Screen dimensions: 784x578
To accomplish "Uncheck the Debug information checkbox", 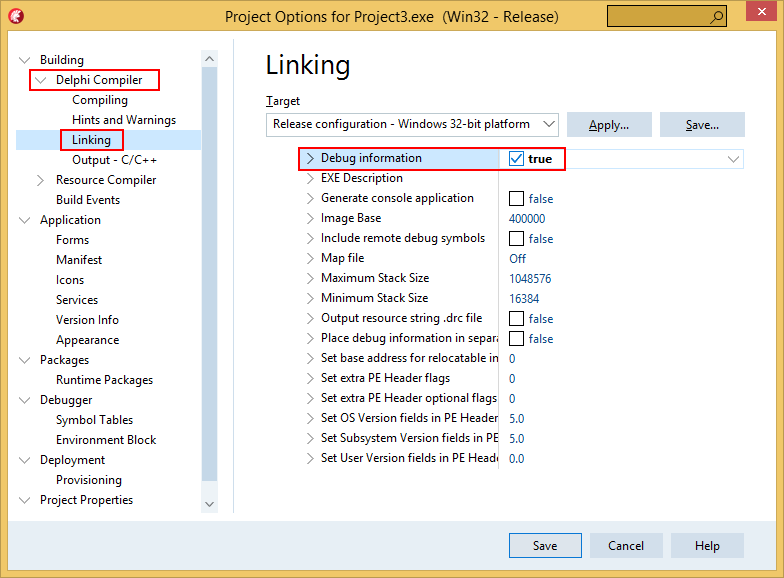I will coord(516,158).
